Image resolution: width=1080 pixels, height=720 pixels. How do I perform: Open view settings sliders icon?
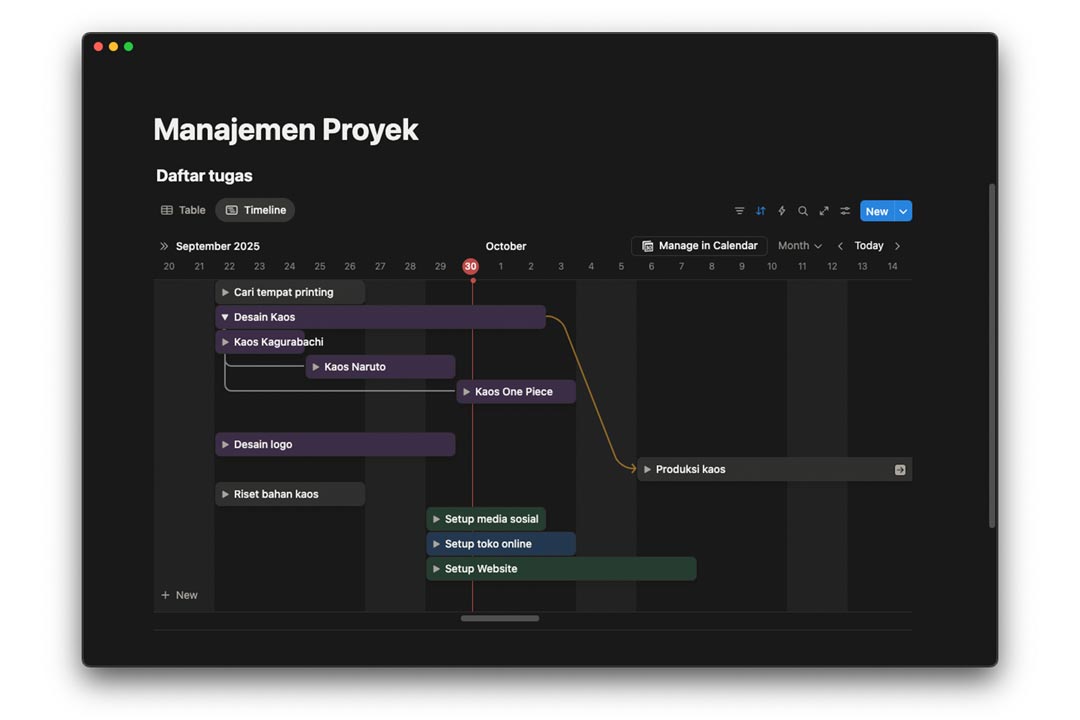(845, 211)
